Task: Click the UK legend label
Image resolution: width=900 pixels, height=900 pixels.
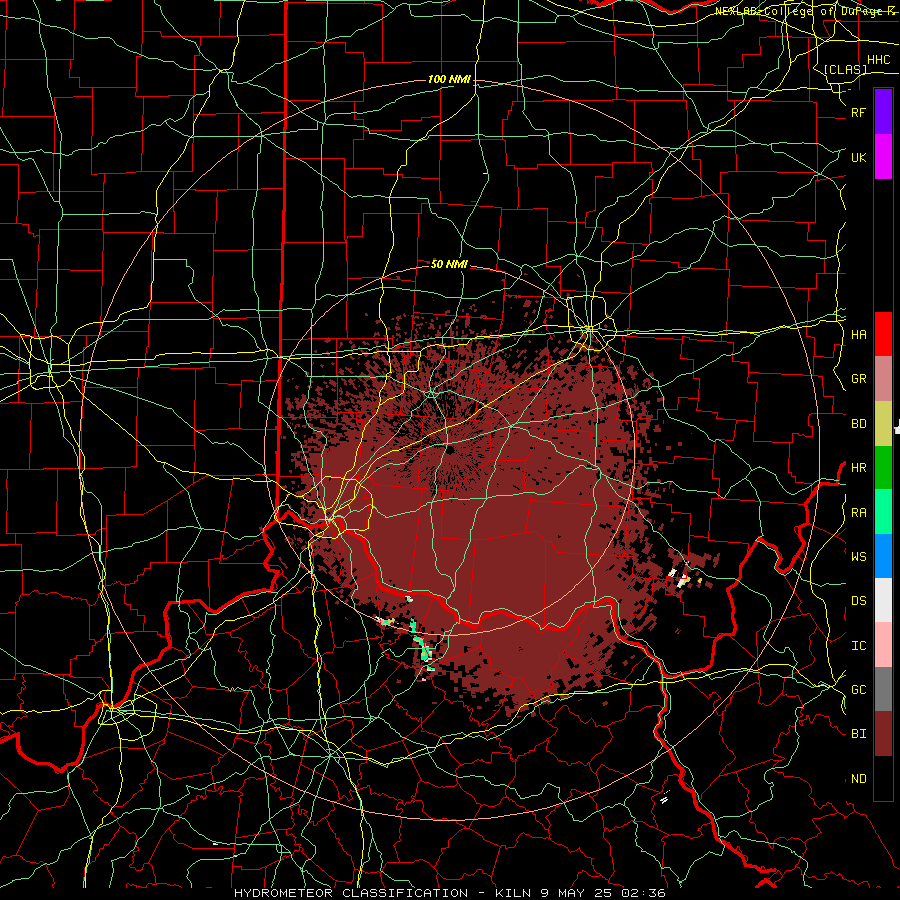Action: pyautogui.click(x=859, y=157)
